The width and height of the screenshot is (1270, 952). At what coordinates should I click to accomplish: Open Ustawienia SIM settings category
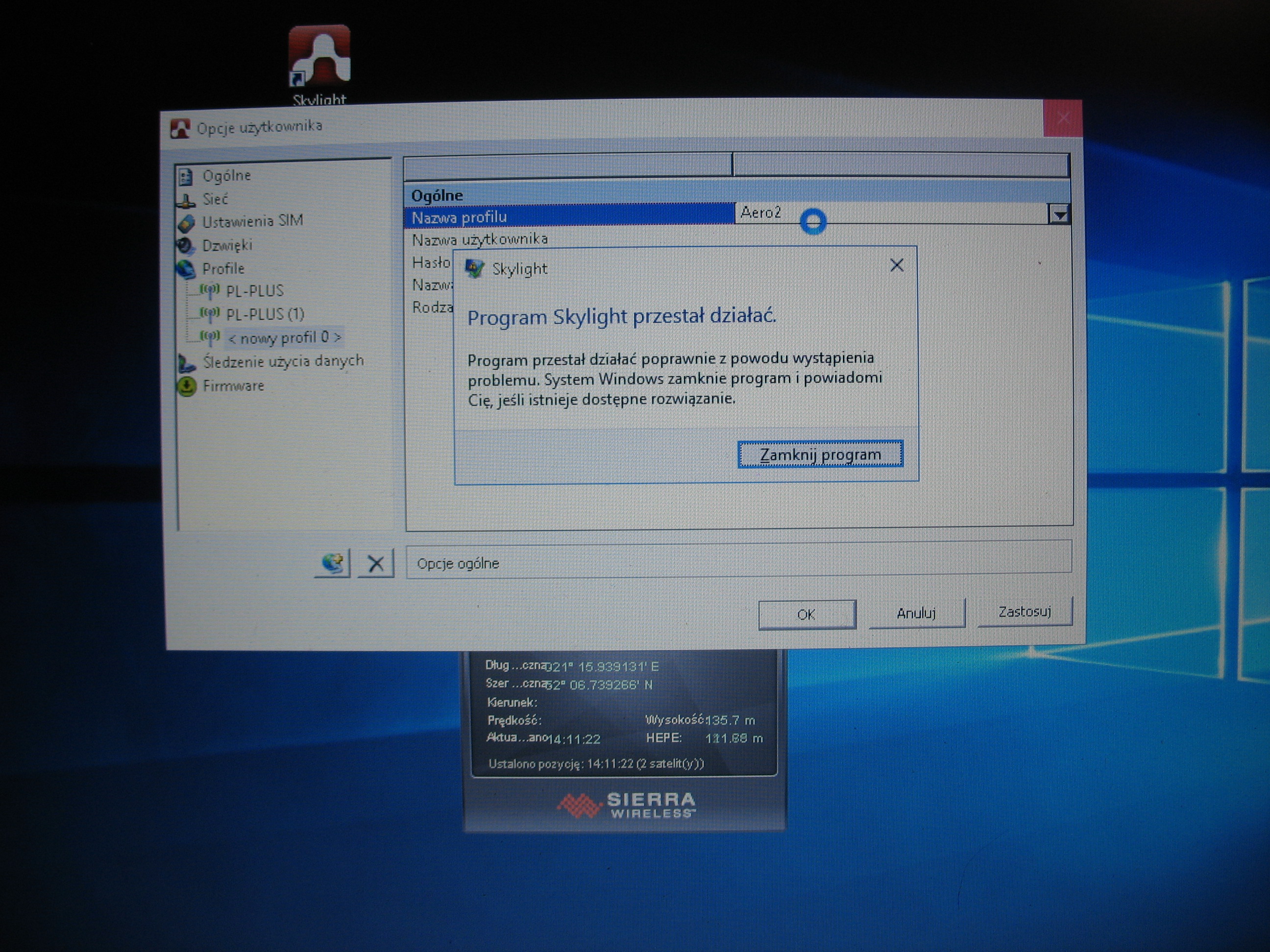point(252,221)
